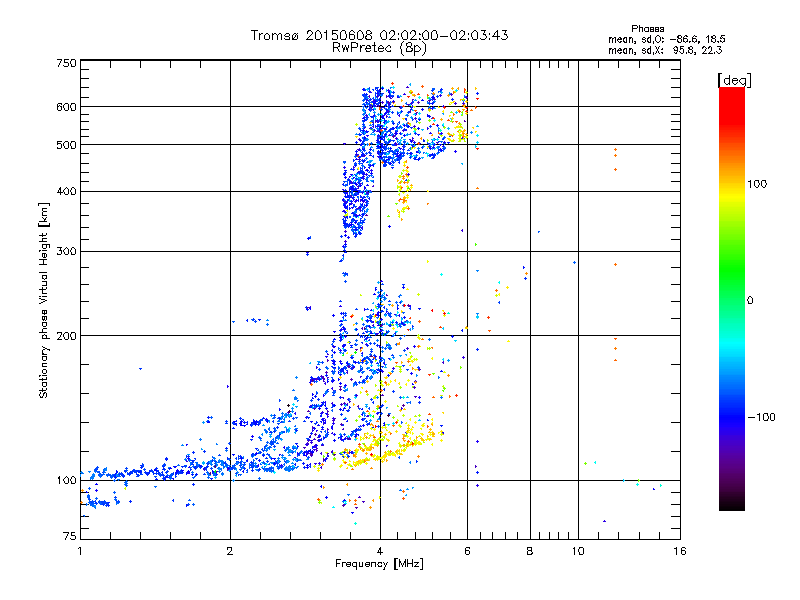Click the 'Phases' label at top right

pyautogui.click(x=647, y=29)
